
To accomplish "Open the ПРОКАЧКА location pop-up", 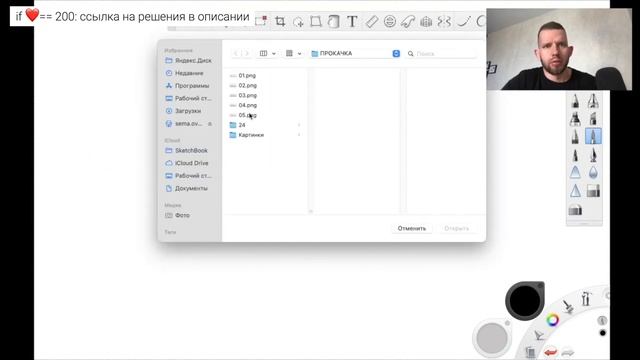I will coord(355,53).
